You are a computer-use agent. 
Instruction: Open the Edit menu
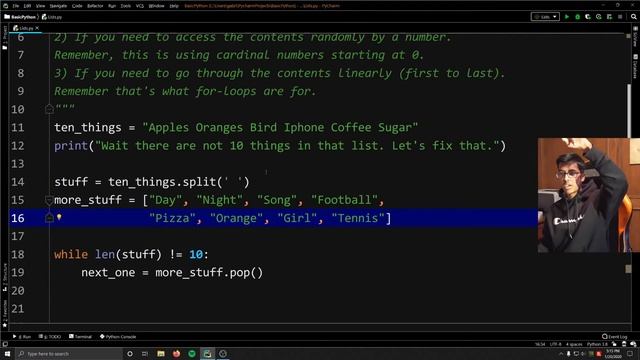(x=27, y=6)
